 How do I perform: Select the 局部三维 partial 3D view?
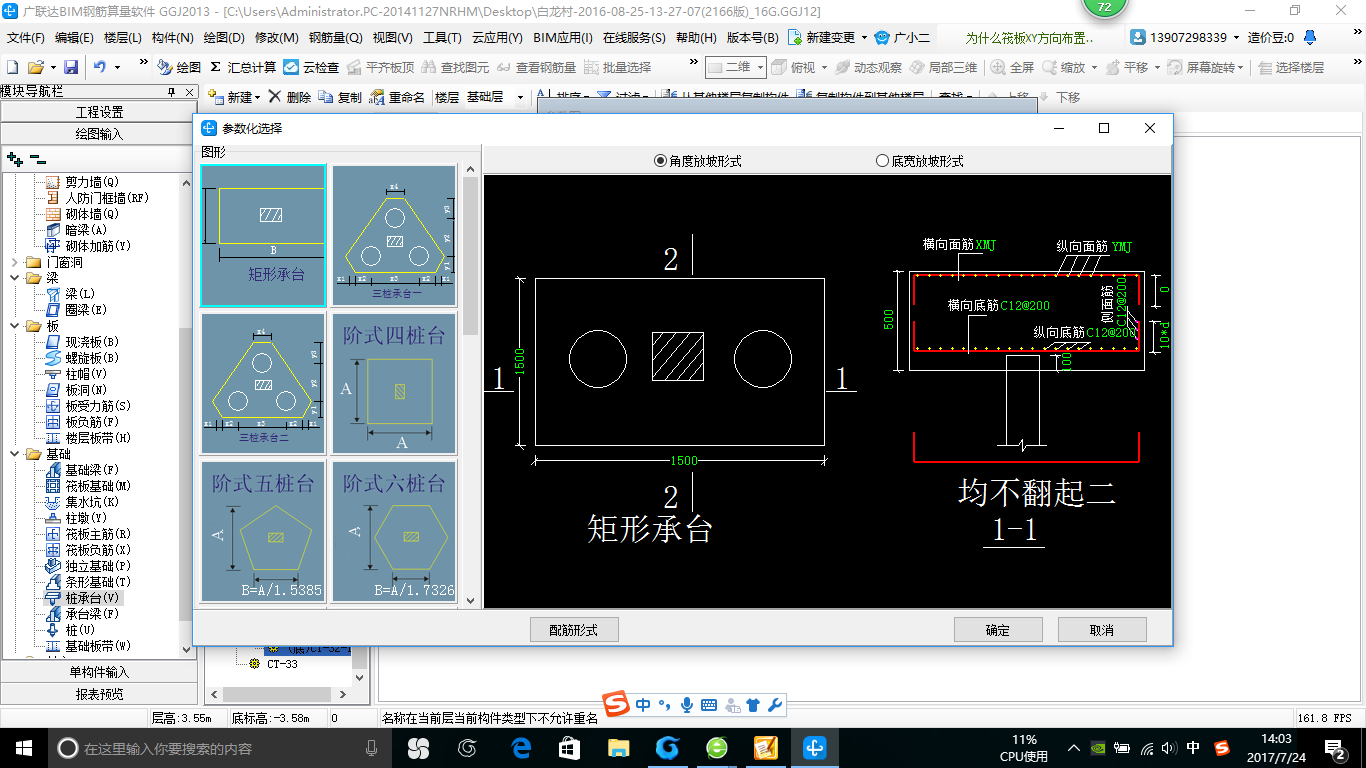click(x=943, y=67)
